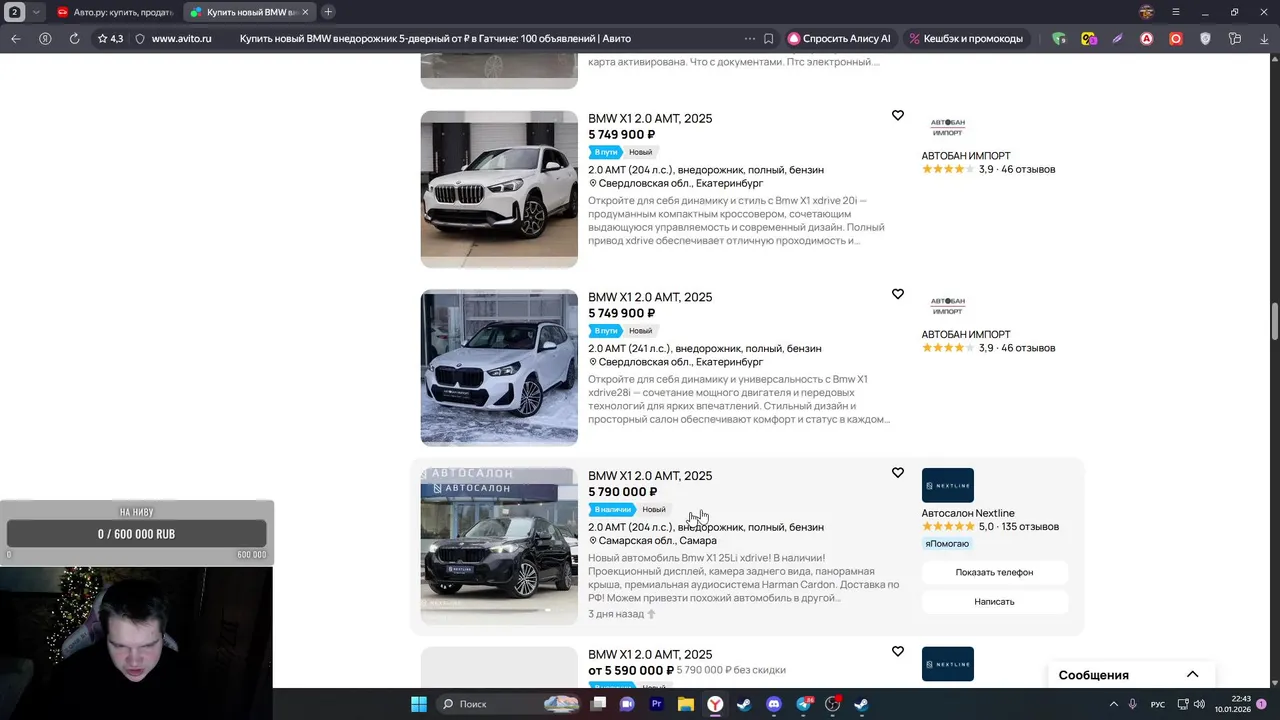Favorite the 241 л.с. Екатеринбург BMW X1
This screenshot has height=720, width=1280.
[898, 294]
